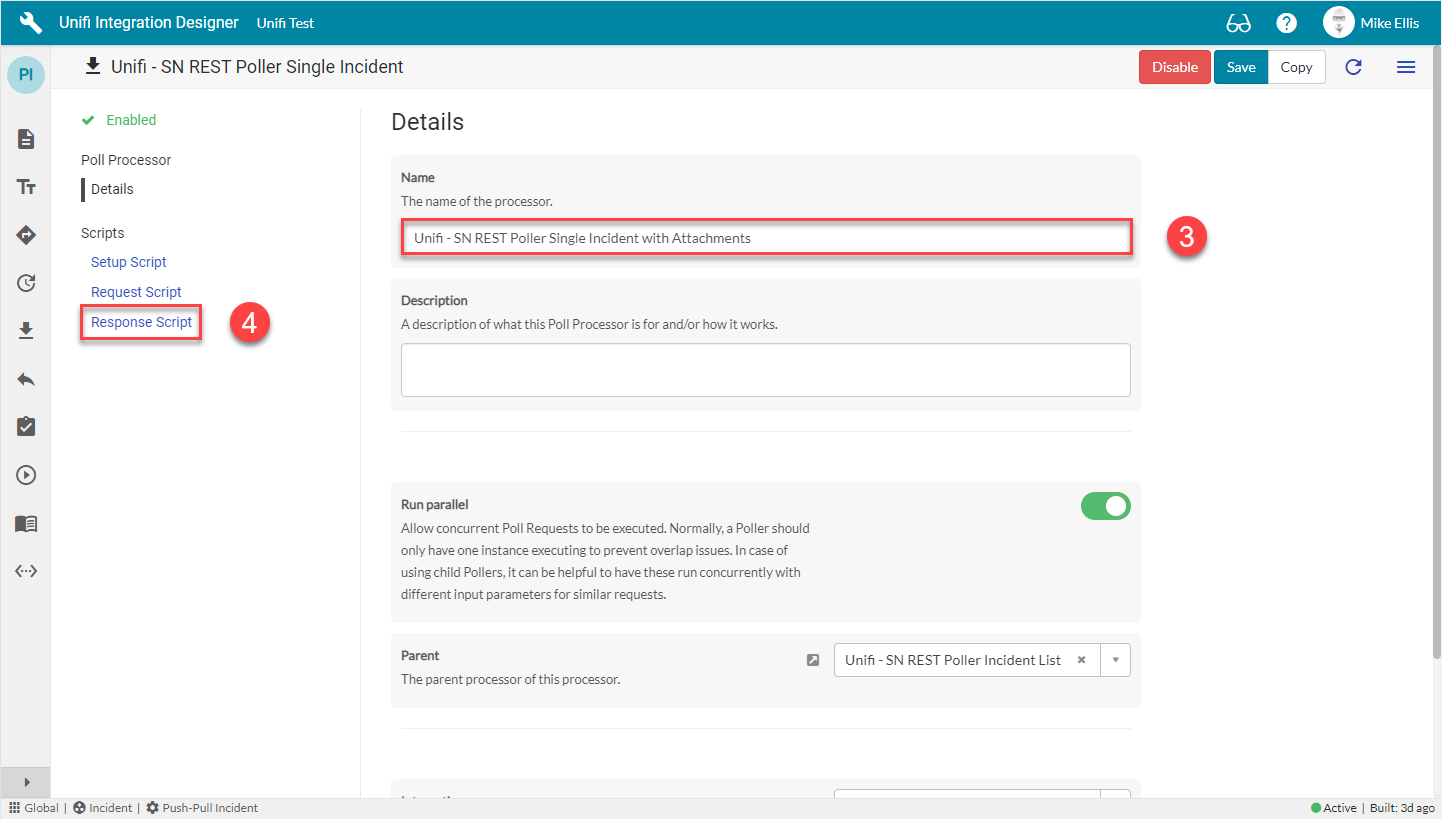Image resolution: width=1442 pixels, height=819 pixels.
Task: Click the clipboard checklist icon in sidebar
Action: pos(25,427)
